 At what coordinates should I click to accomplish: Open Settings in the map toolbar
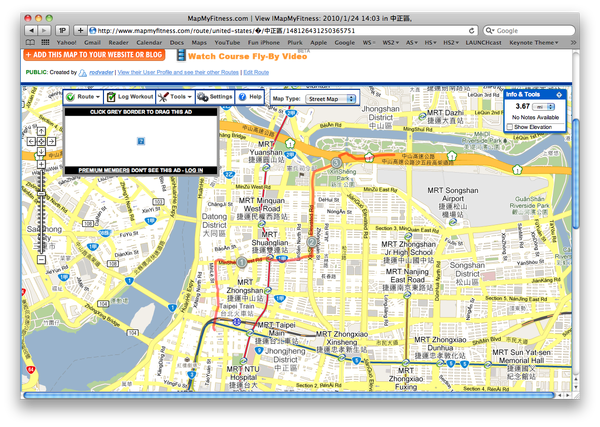pos(215,97)
